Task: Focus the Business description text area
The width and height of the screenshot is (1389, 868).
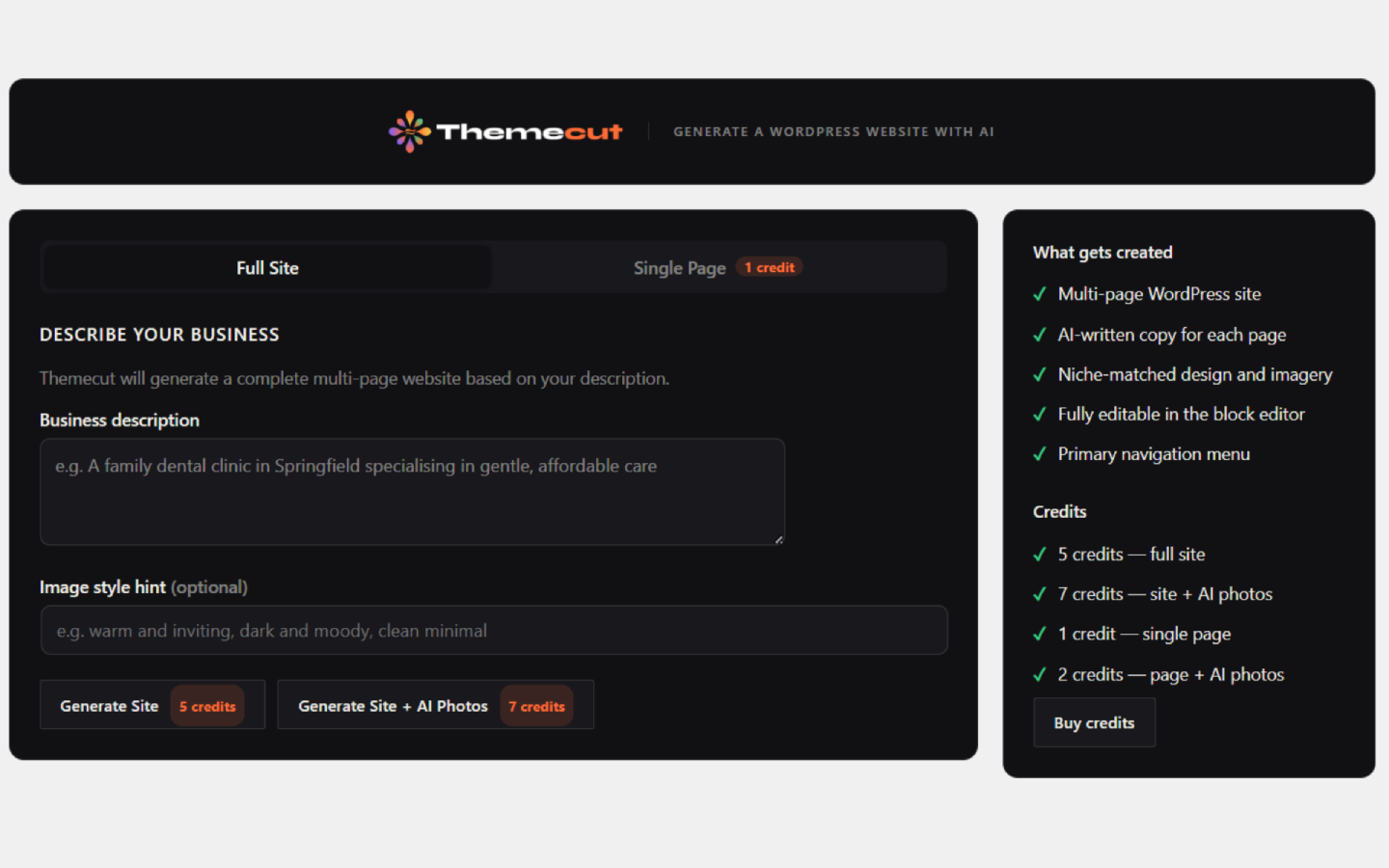Action: click(412, 492)
